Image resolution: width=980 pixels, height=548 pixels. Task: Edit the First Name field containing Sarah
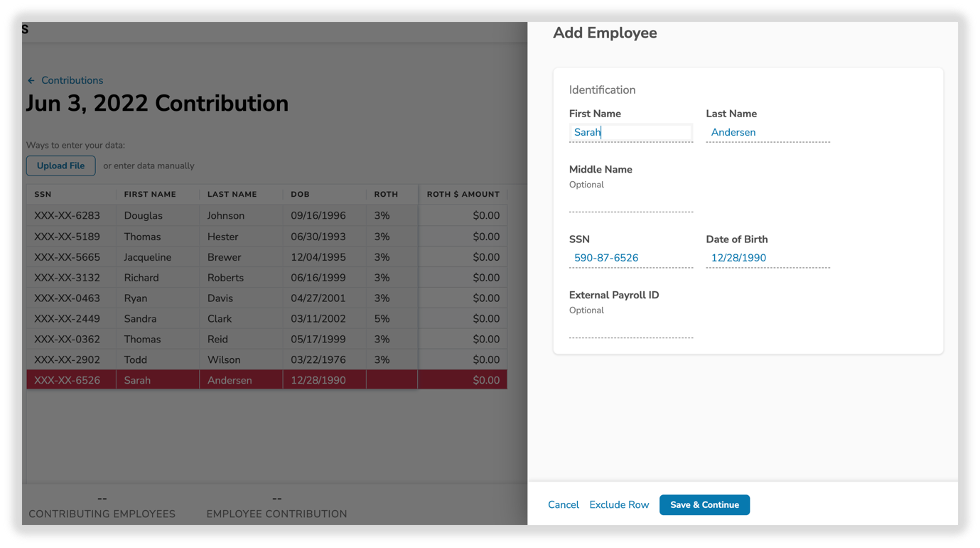pos(630,132)
